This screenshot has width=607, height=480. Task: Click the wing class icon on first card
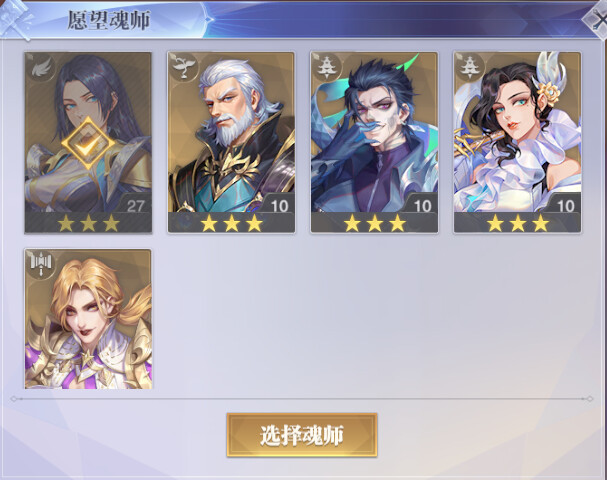click(41, 68)
